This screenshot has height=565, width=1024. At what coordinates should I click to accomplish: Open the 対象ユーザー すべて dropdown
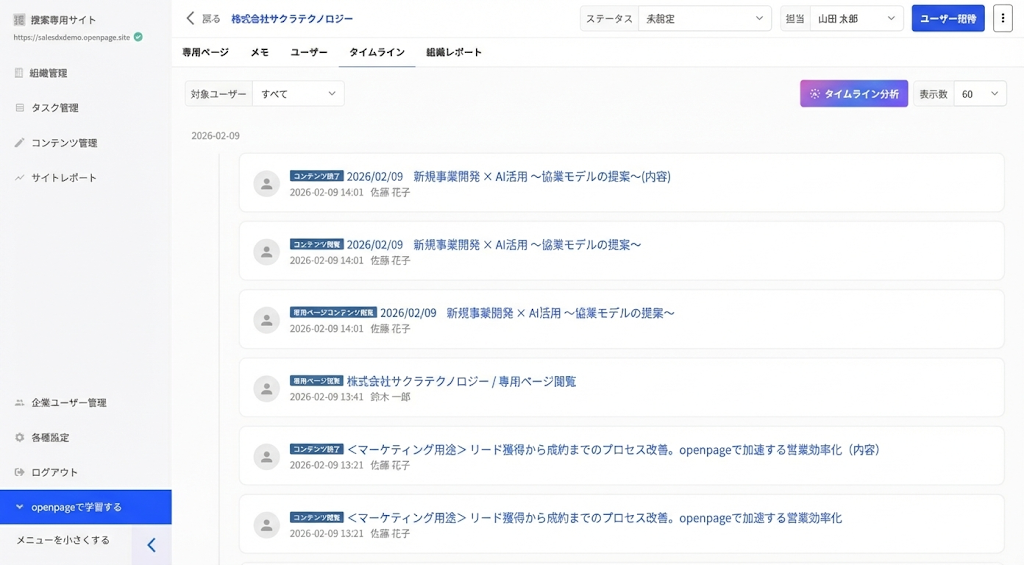pos(298,94)
